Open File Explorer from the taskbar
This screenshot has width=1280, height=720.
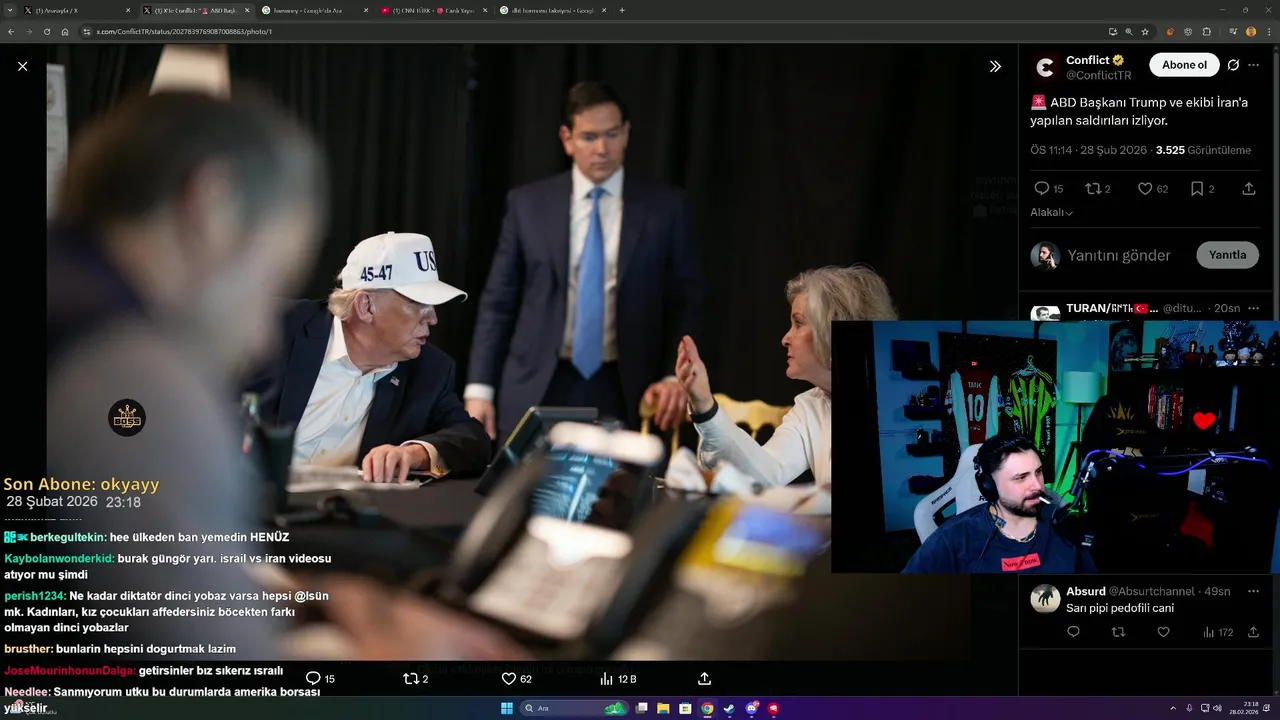(663, 708)
